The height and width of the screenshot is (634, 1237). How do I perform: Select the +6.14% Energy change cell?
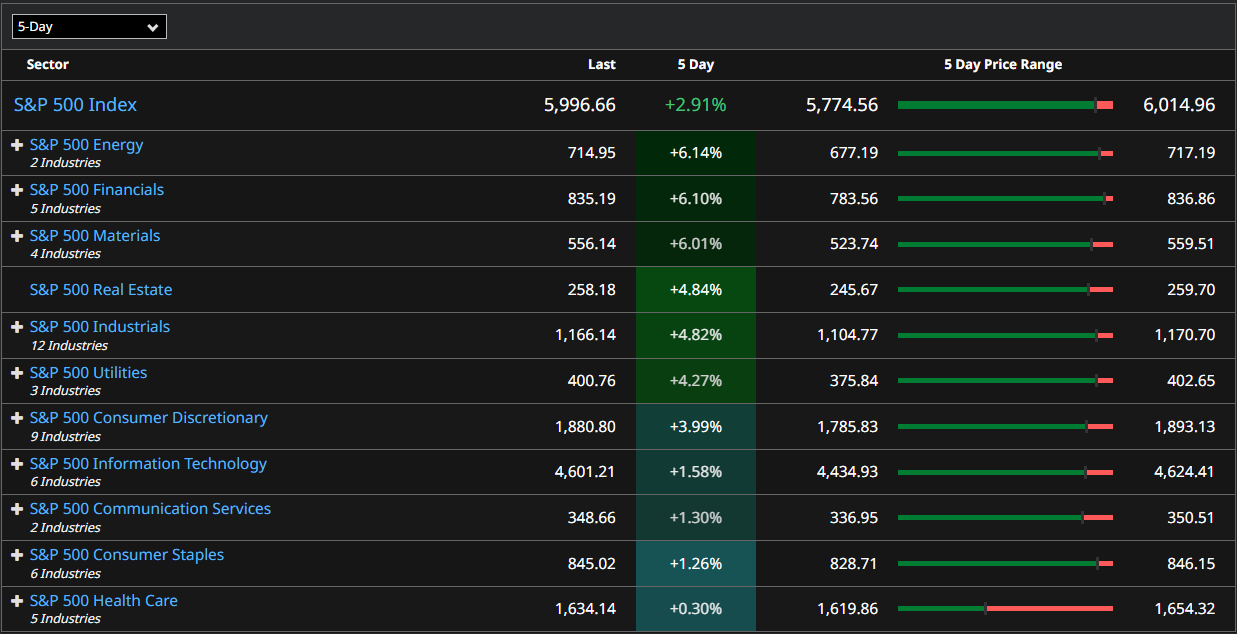tap(695, 153)
